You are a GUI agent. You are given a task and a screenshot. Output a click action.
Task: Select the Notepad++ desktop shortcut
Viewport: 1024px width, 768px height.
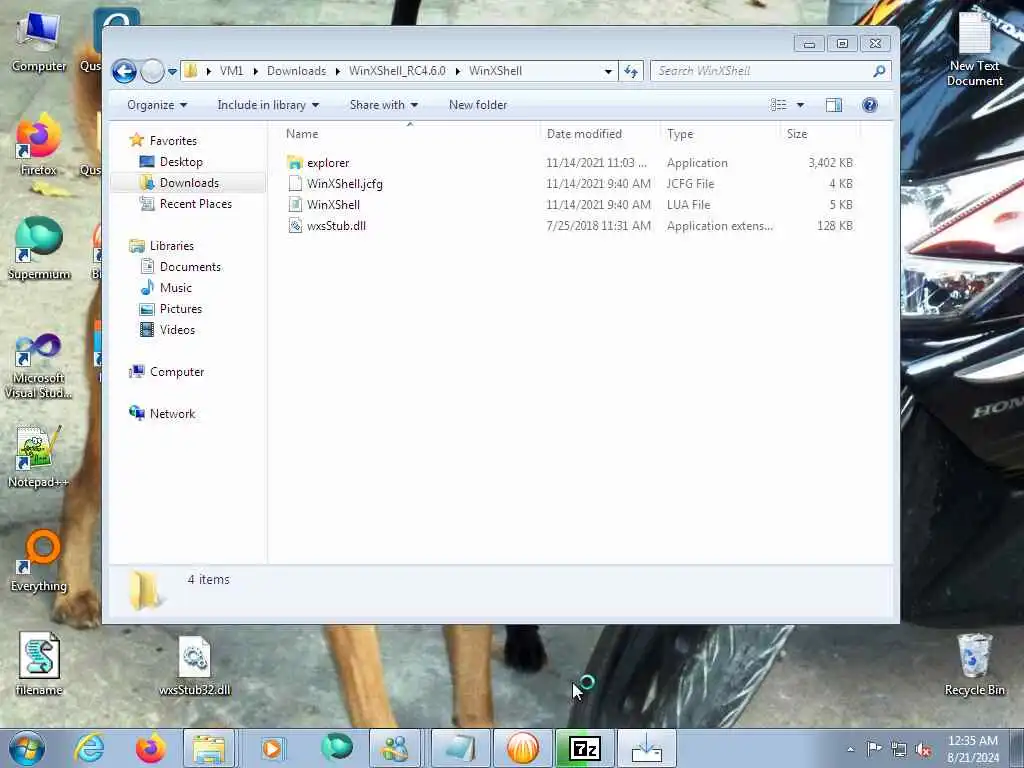39,456
